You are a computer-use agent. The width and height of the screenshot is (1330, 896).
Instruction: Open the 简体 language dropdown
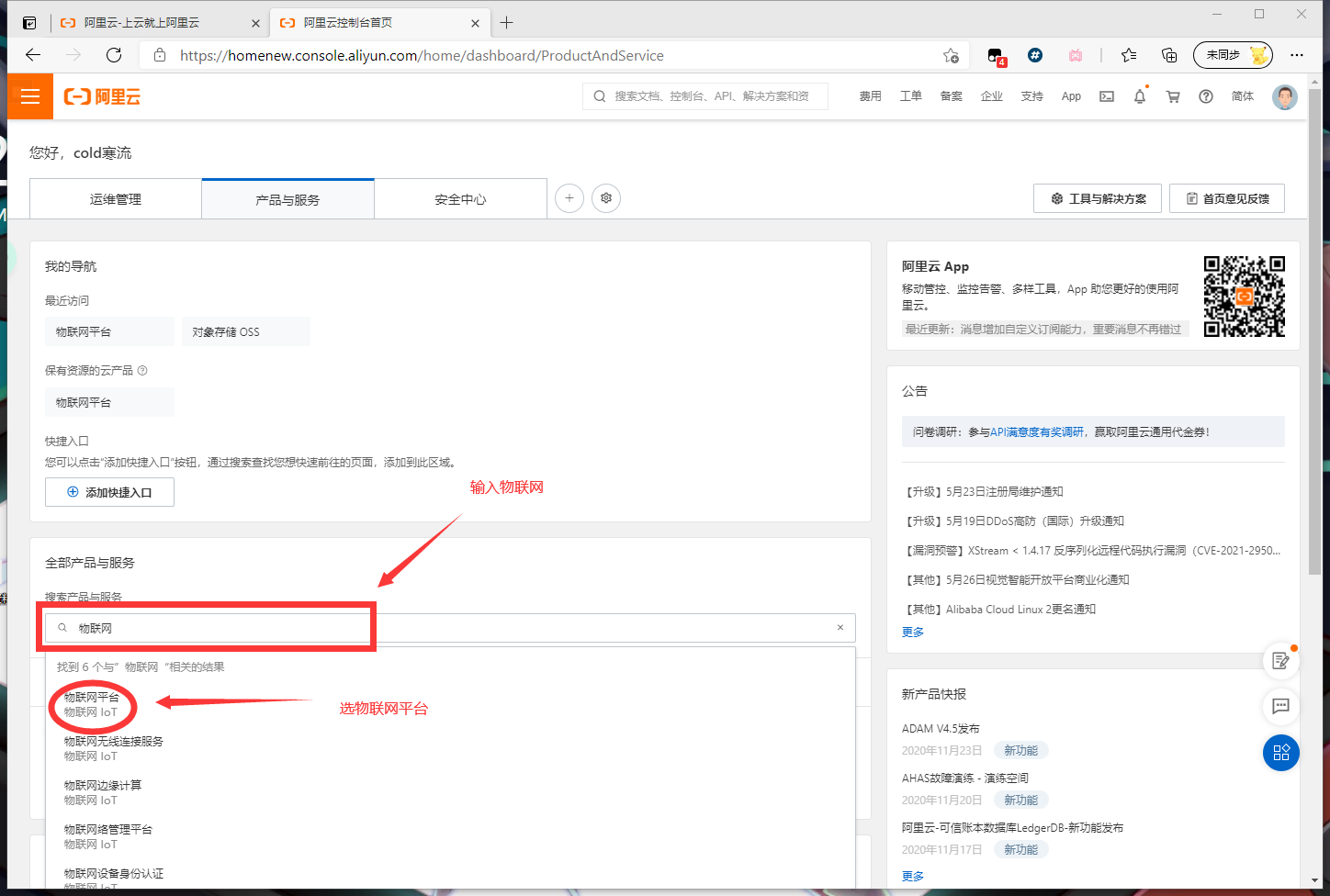(1243, 96)
